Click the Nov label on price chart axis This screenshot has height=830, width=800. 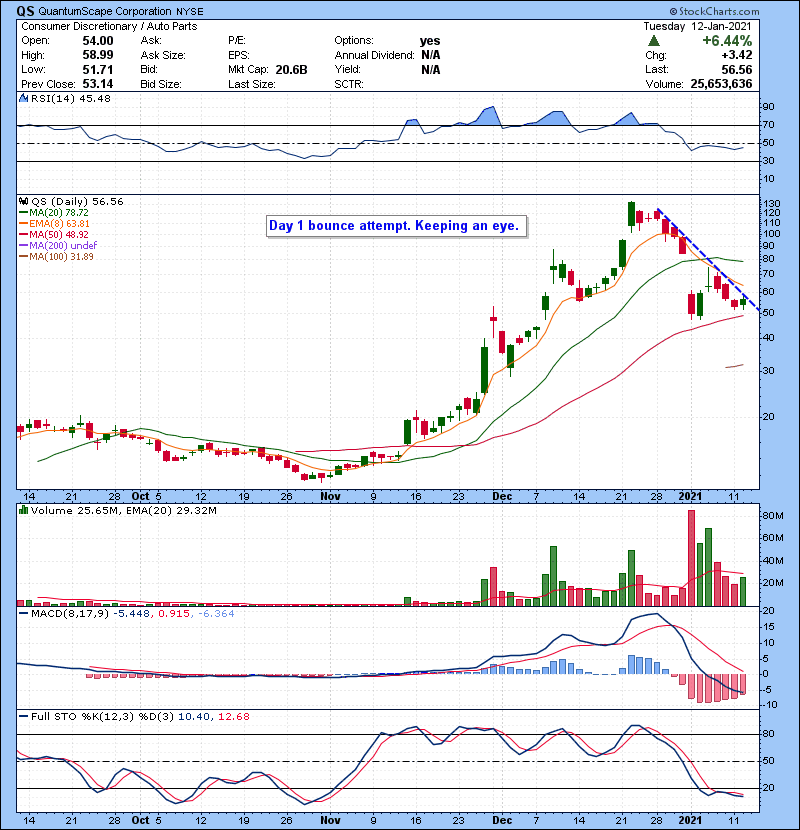pyautogui.click(x=330, y=497)
